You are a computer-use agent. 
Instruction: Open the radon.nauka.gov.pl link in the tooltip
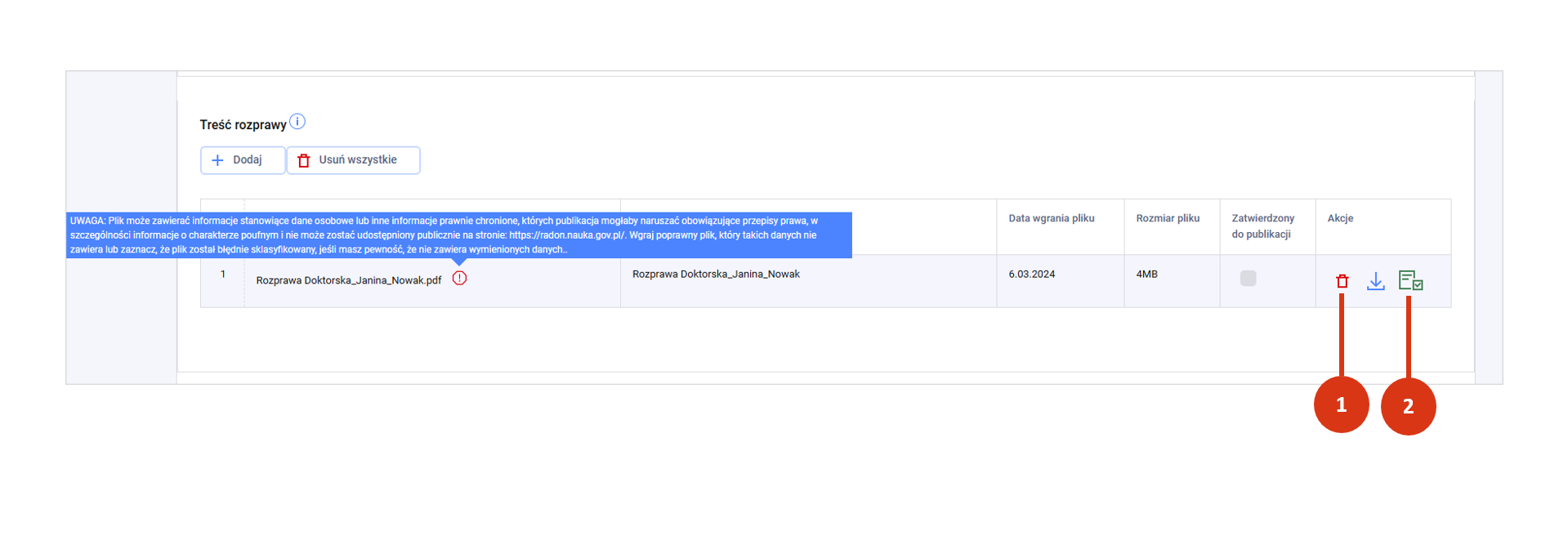566,235
